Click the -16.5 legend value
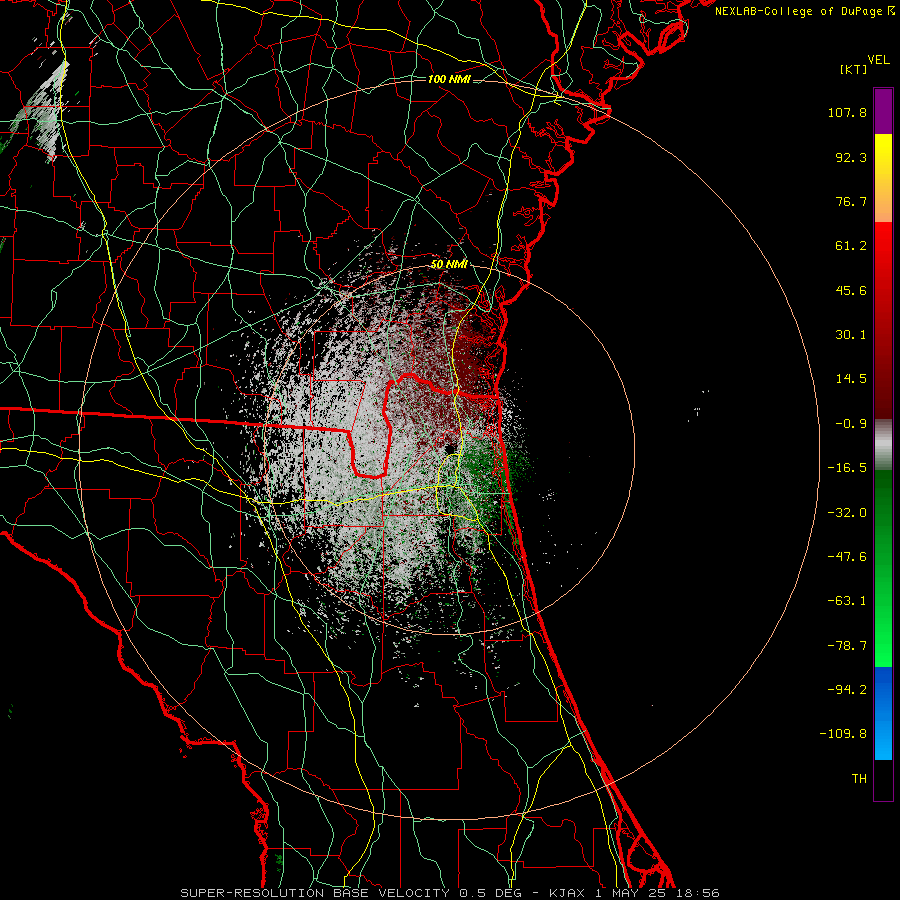Screen dimensions: 900x900 [x=847, y=468]
